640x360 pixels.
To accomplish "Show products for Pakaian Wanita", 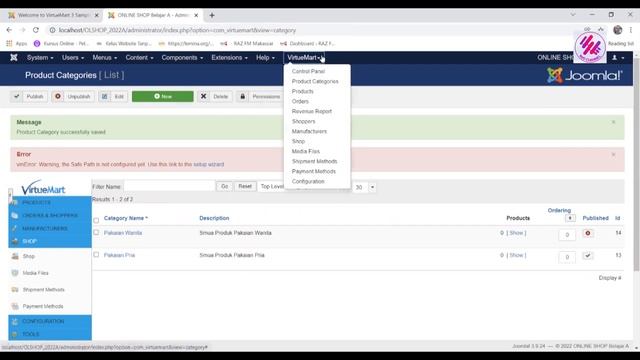I will 516,233.
